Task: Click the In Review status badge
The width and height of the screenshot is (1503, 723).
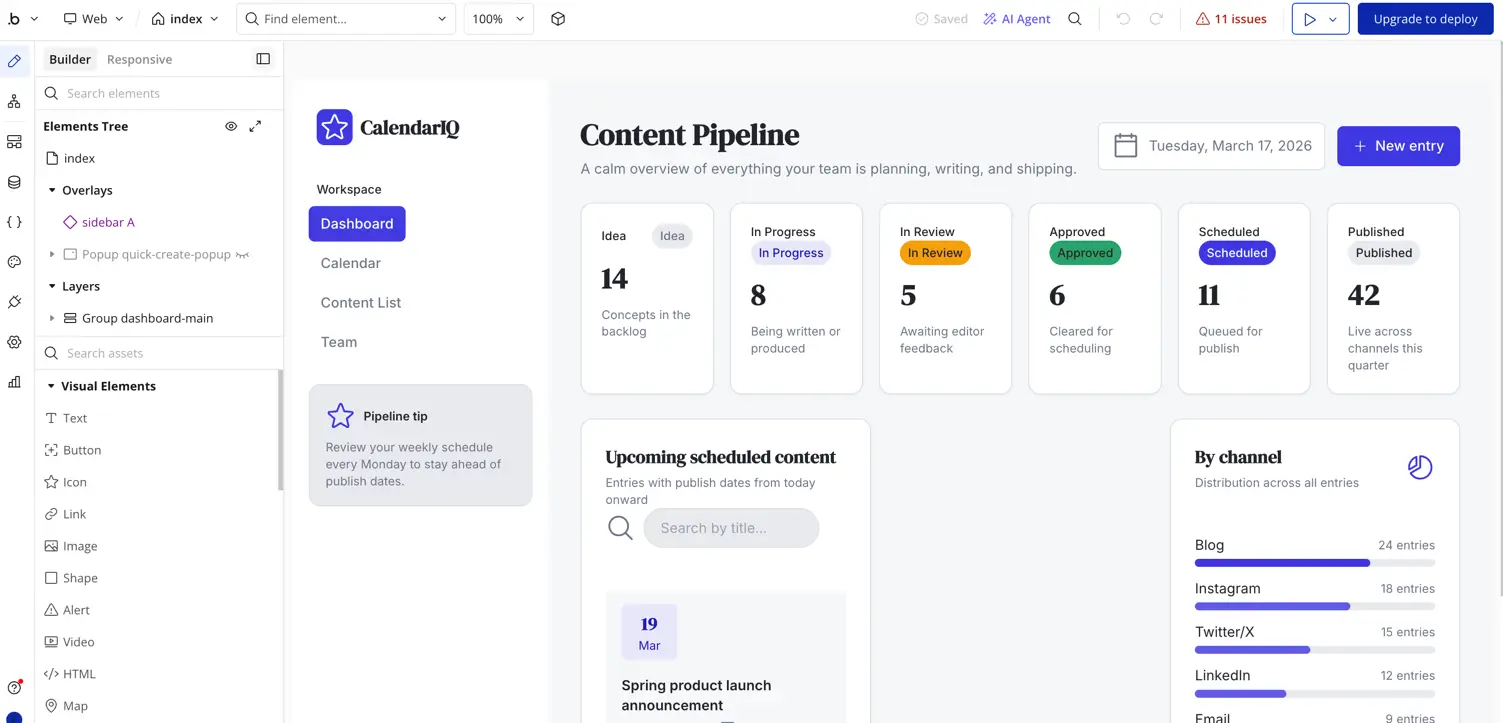Action: (x=935, y=253)
